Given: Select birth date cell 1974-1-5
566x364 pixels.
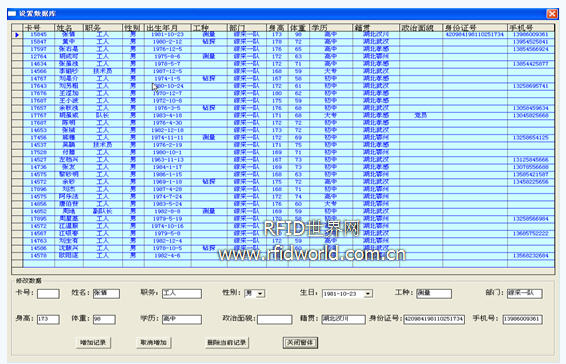Looking at the screenshot, I should [x=167, y=79].
